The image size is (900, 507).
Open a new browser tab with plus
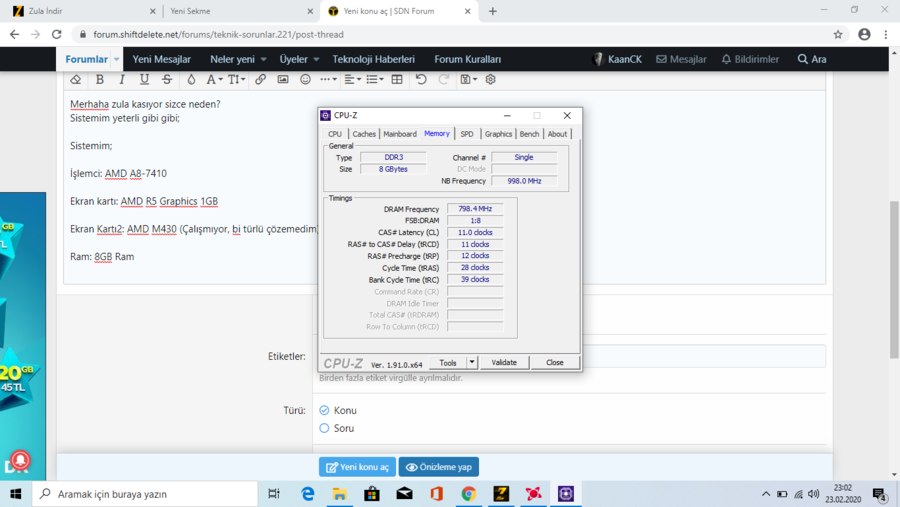coord(492,11)
